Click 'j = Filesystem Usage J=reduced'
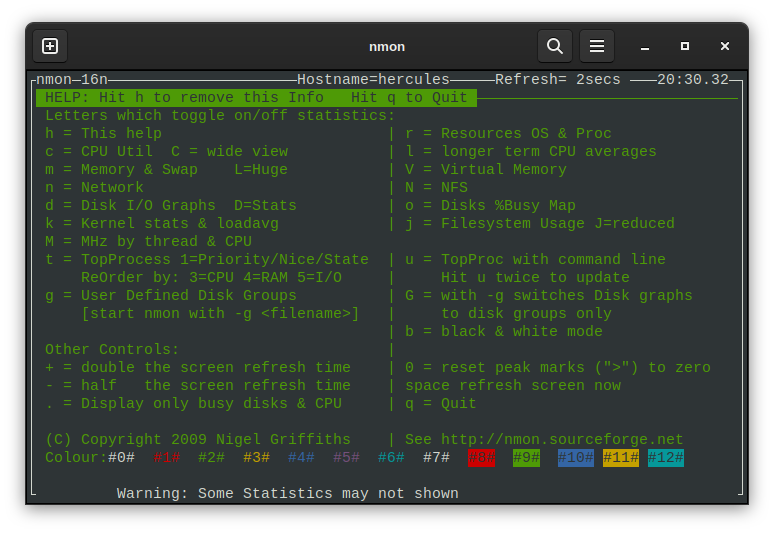774x533 pixels. [x=540, y=224]
